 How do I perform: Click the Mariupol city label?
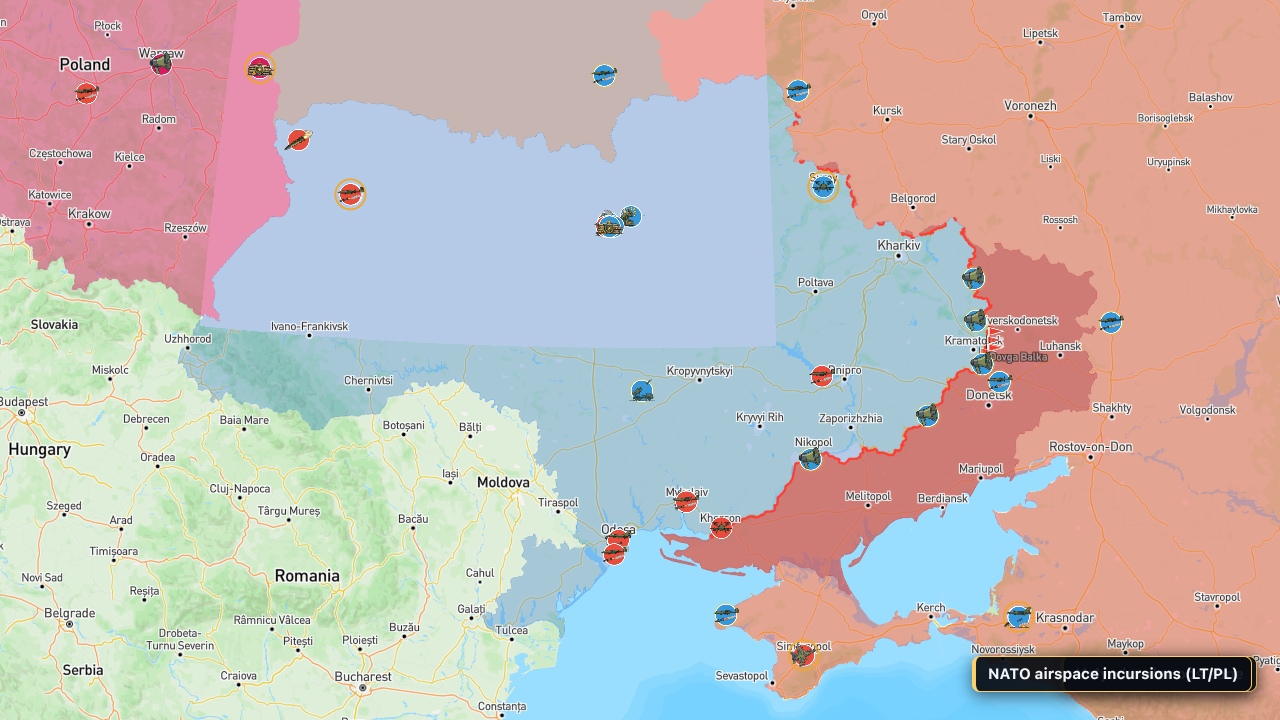click(x=980, y=468)
